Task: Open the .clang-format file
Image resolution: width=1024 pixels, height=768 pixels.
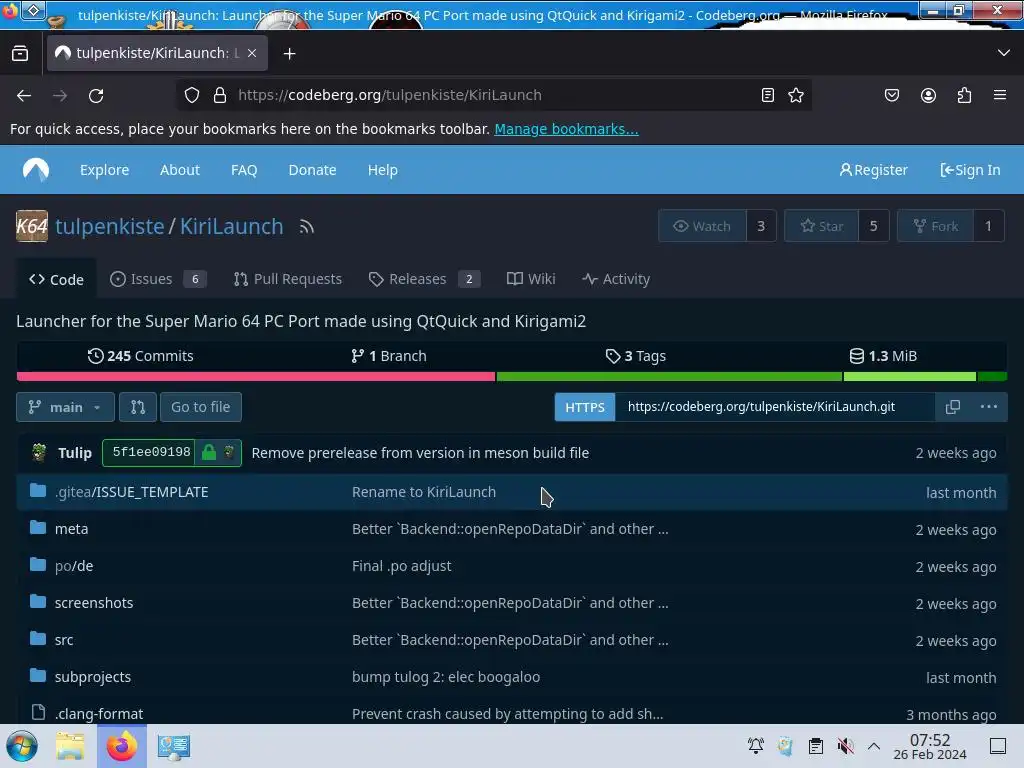Action: pyautogui.click(x=99, y=714)
